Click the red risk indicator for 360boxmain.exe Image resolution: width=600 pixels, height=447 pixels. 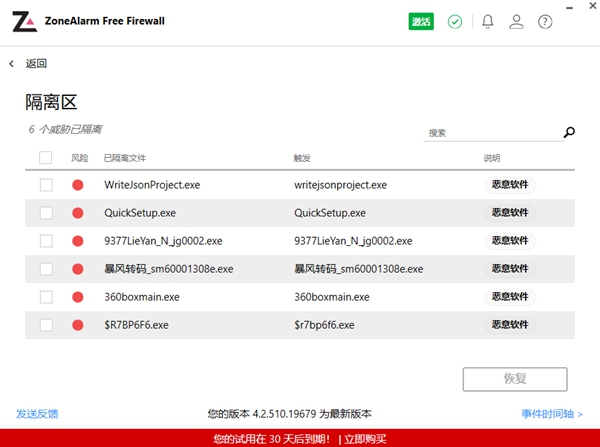pos(78,297)
